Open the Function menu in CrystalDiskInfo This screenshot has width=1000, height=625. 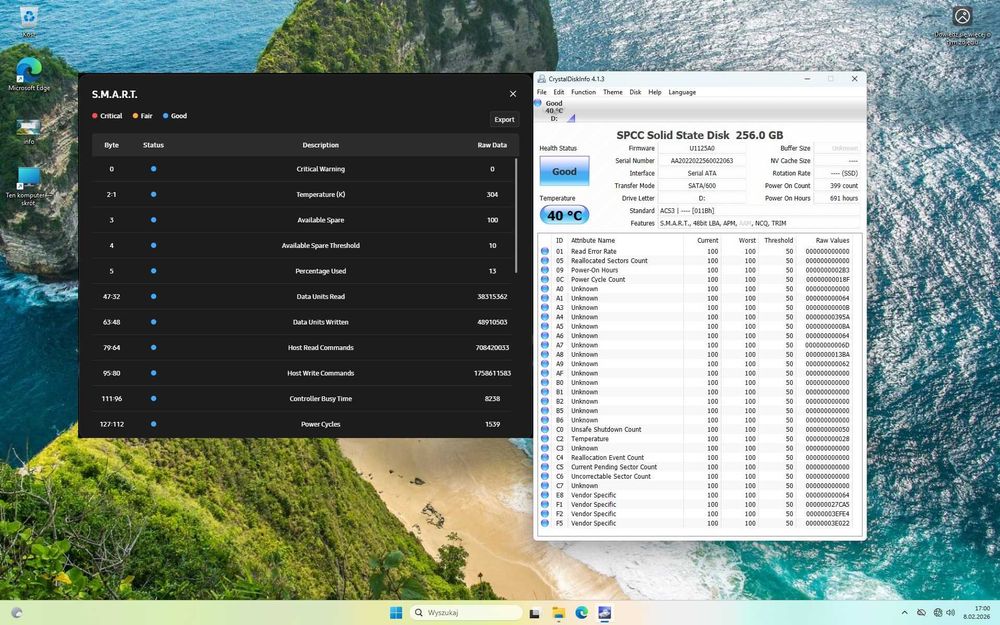coord(584,92)
